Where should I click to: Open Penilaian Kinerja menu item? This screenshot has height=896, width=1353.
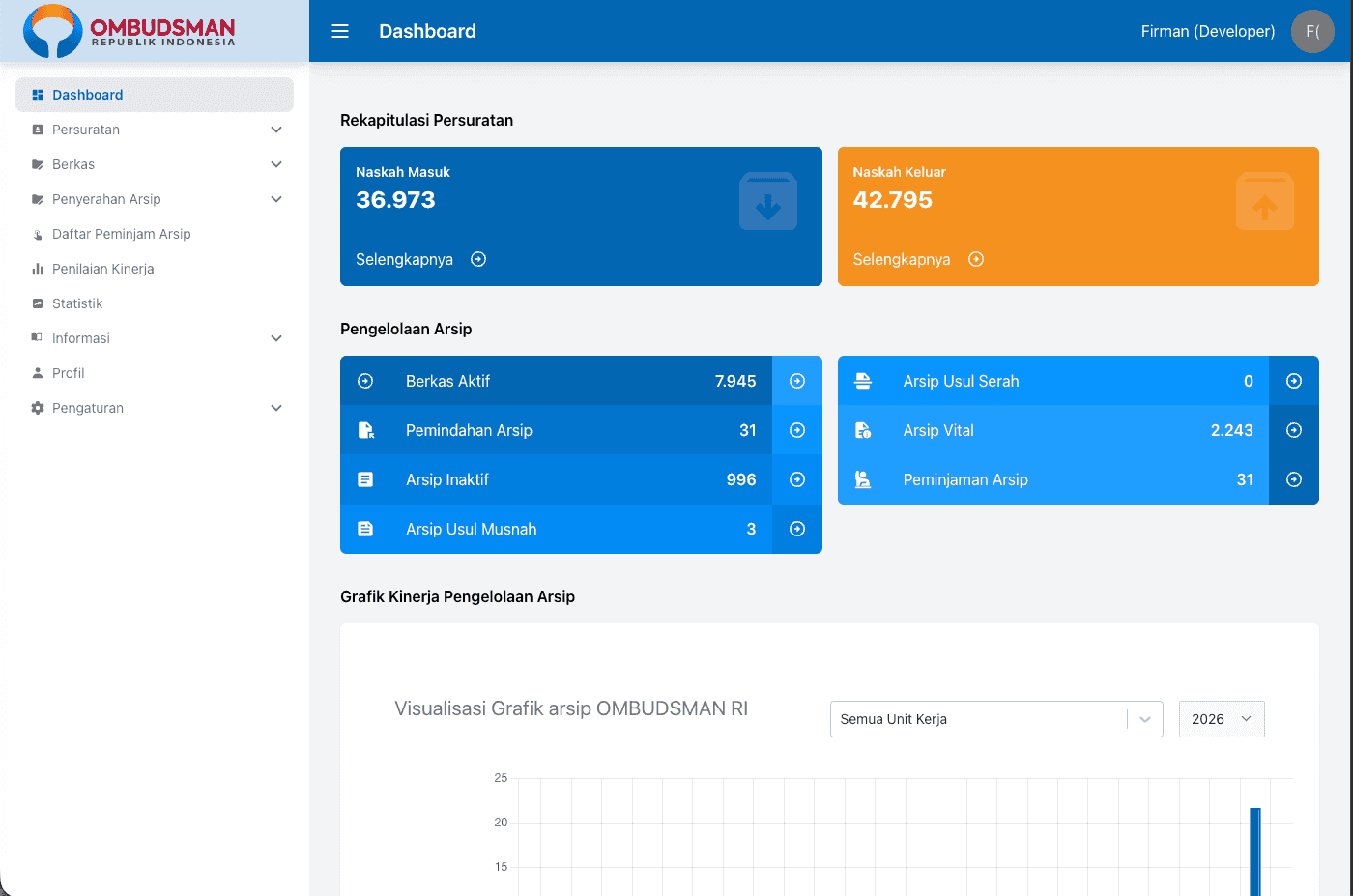[102, 269]
